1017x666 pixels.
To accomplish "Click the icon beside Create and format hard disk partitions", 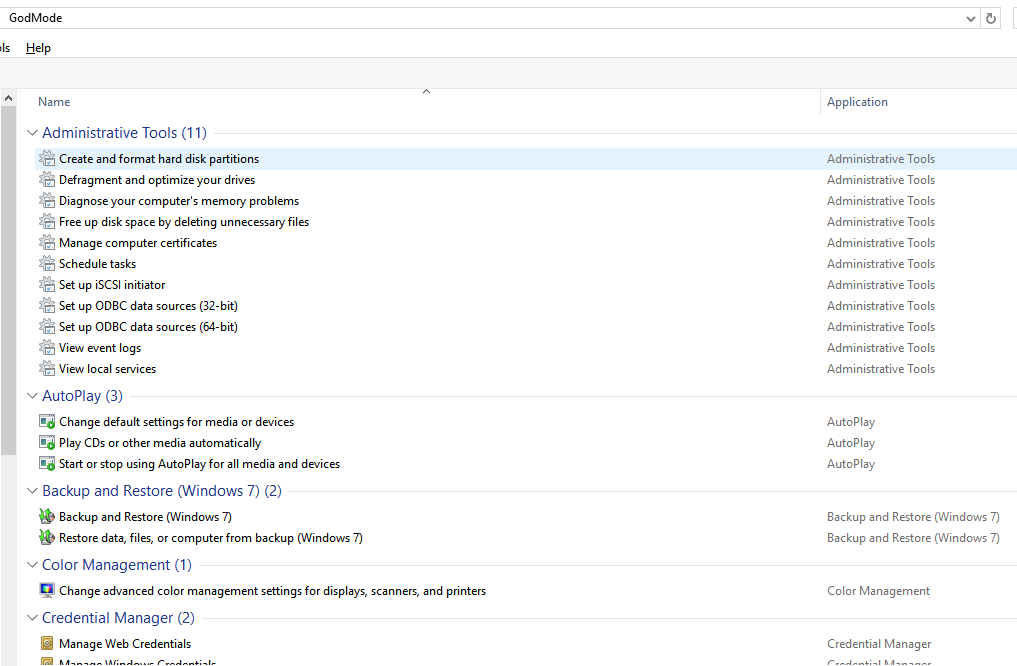I will pyautogui.click(x=47, y=159).
